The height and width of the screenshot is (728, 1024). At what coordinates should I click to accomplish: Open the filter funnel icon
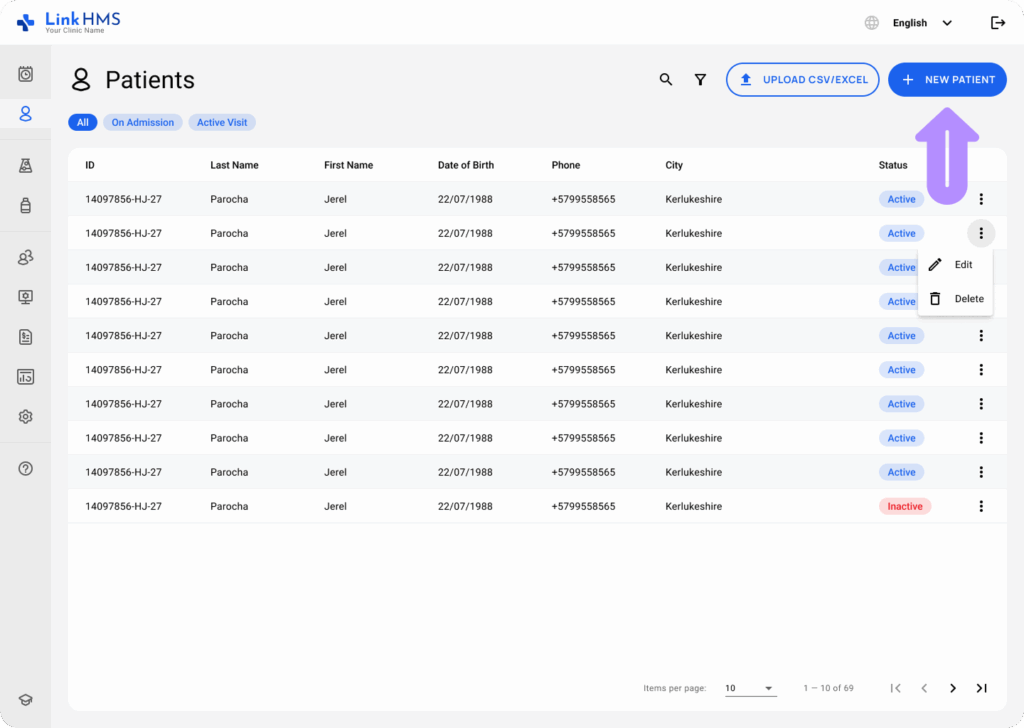click(x=701, y=80)
